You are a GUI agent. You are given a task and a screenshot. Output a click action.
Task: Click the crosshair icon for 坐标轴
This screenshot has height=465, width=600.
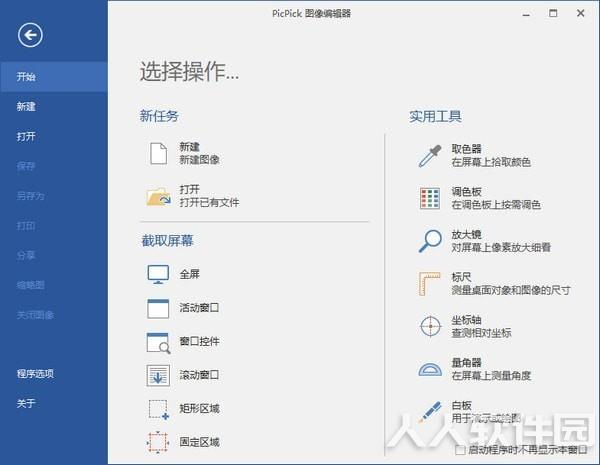coord(430,326)
